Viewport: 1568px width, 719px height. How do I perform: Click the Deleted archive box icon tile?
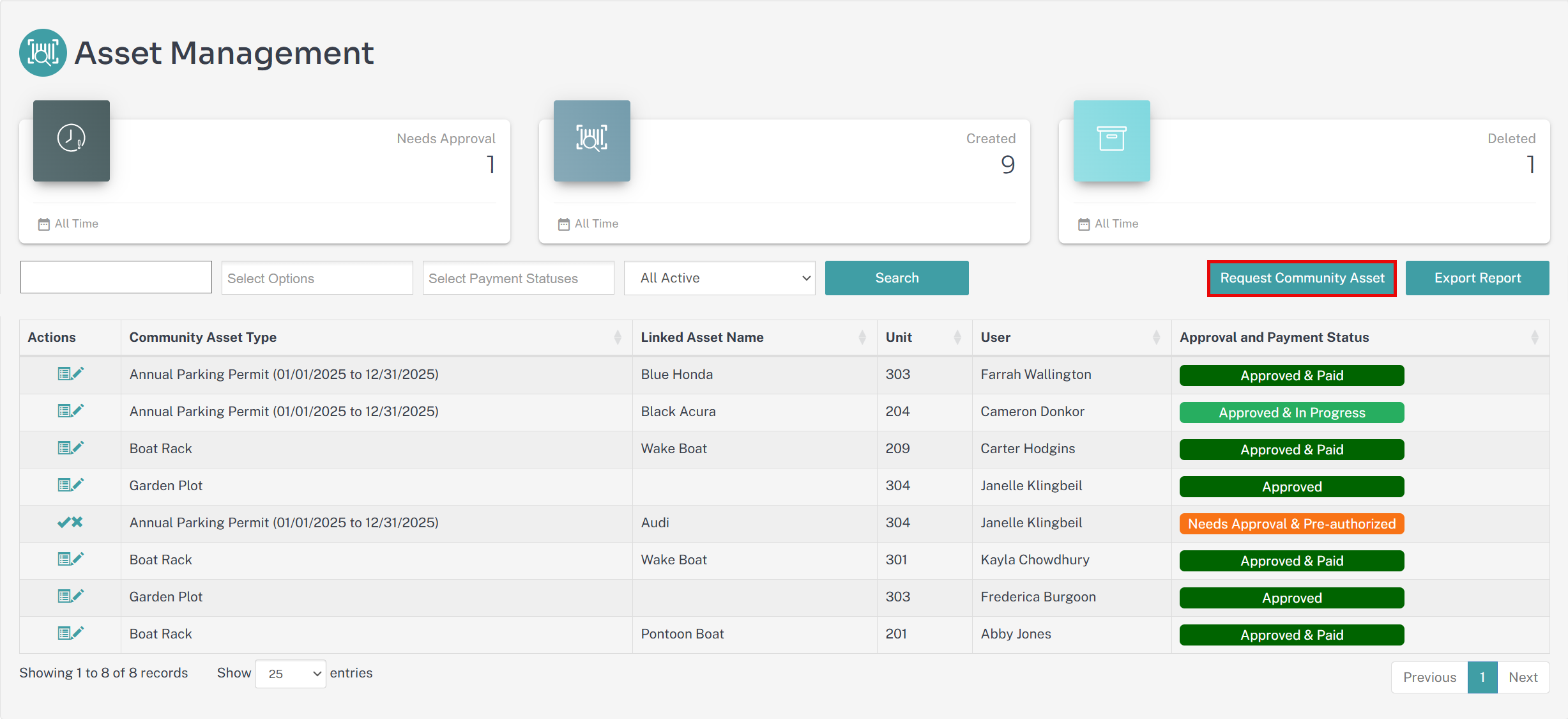(1112, 141)
